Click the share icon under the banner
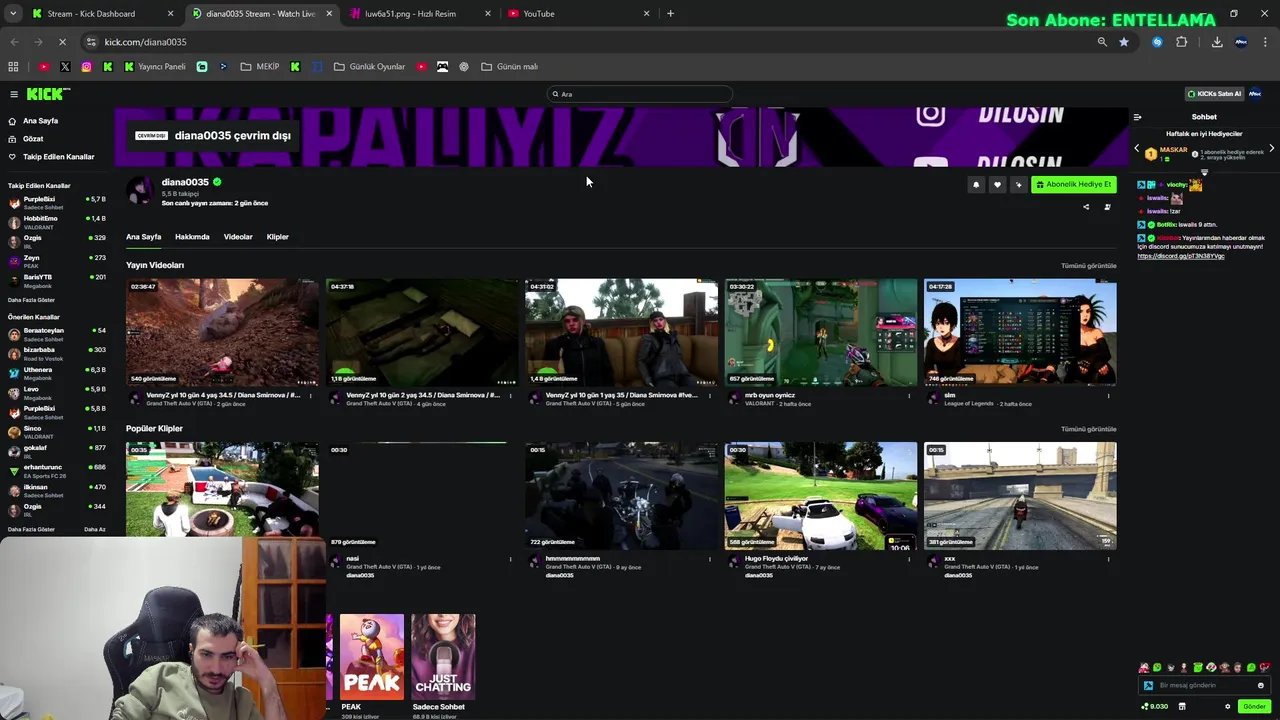This screenshot has width=1280, height=720. [x=1086, y=207]
